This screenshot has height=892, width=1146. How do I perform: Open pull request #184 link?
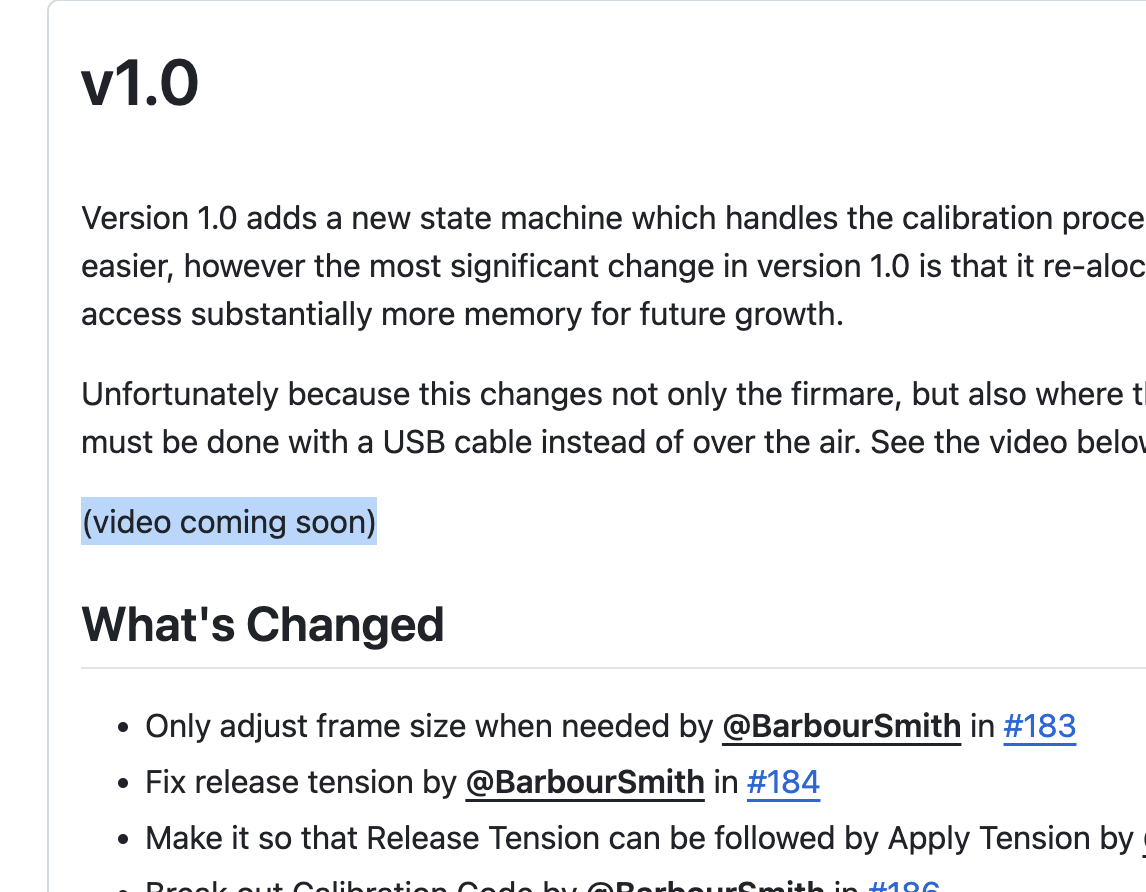[783, 782]
